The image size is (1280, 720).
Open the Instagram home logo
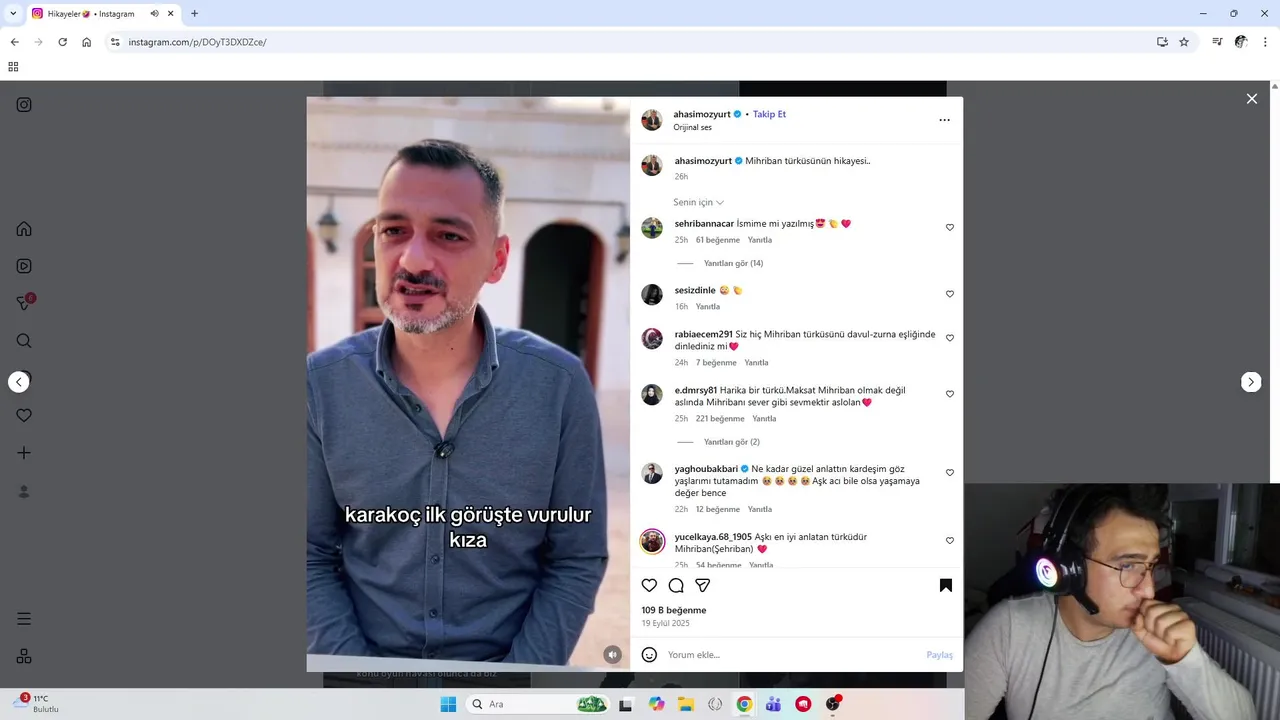24,105
